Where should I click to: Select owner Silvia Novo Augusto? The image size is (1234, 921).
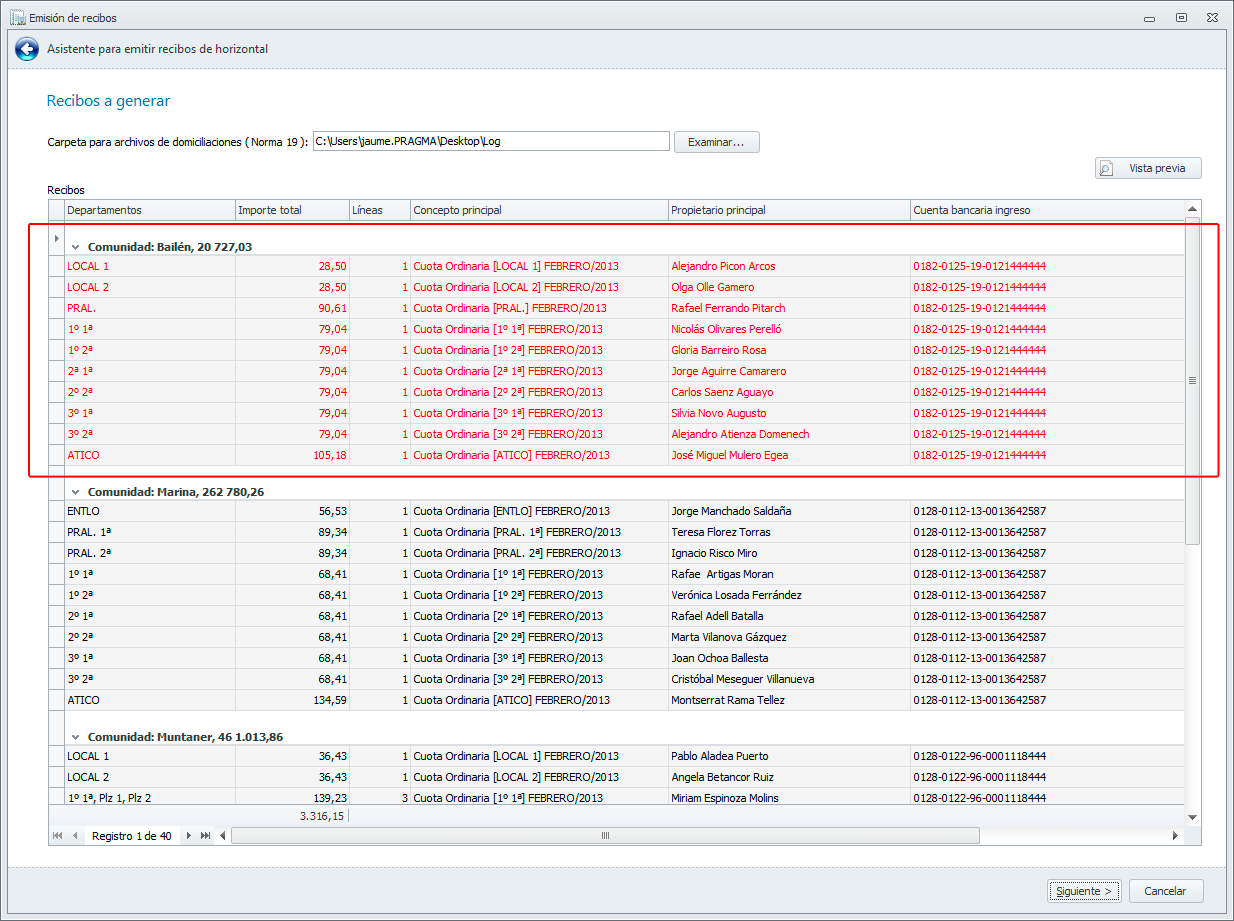point(719,413)
